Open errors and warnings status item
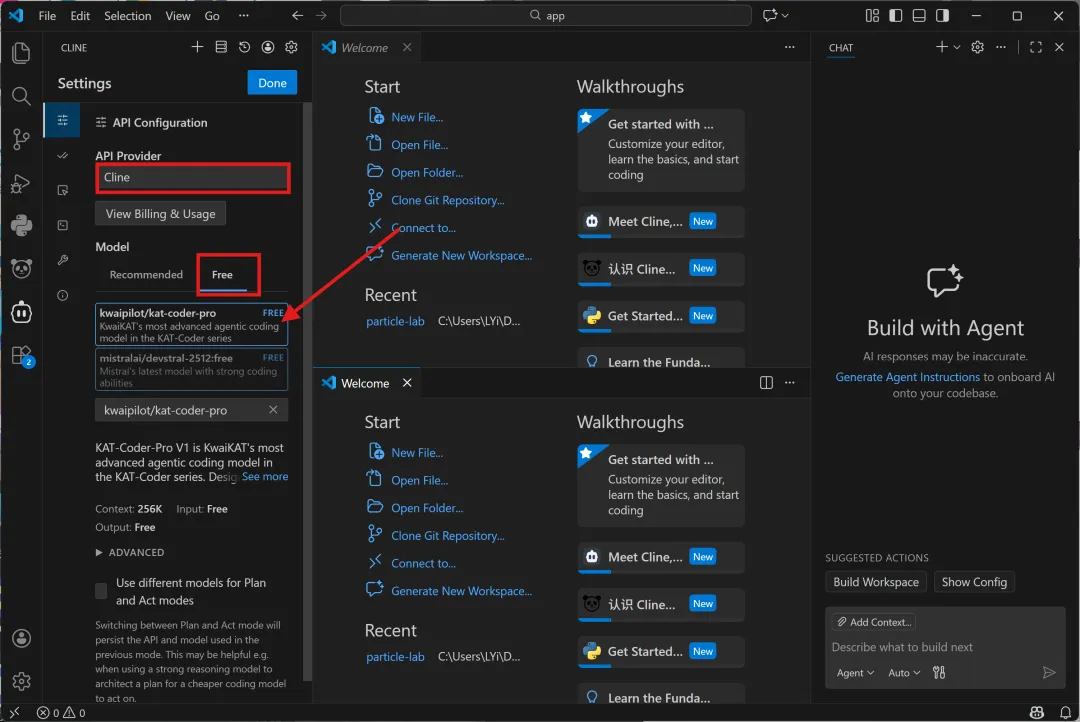This screenshot has width=1080, height=722. (61, 712)
